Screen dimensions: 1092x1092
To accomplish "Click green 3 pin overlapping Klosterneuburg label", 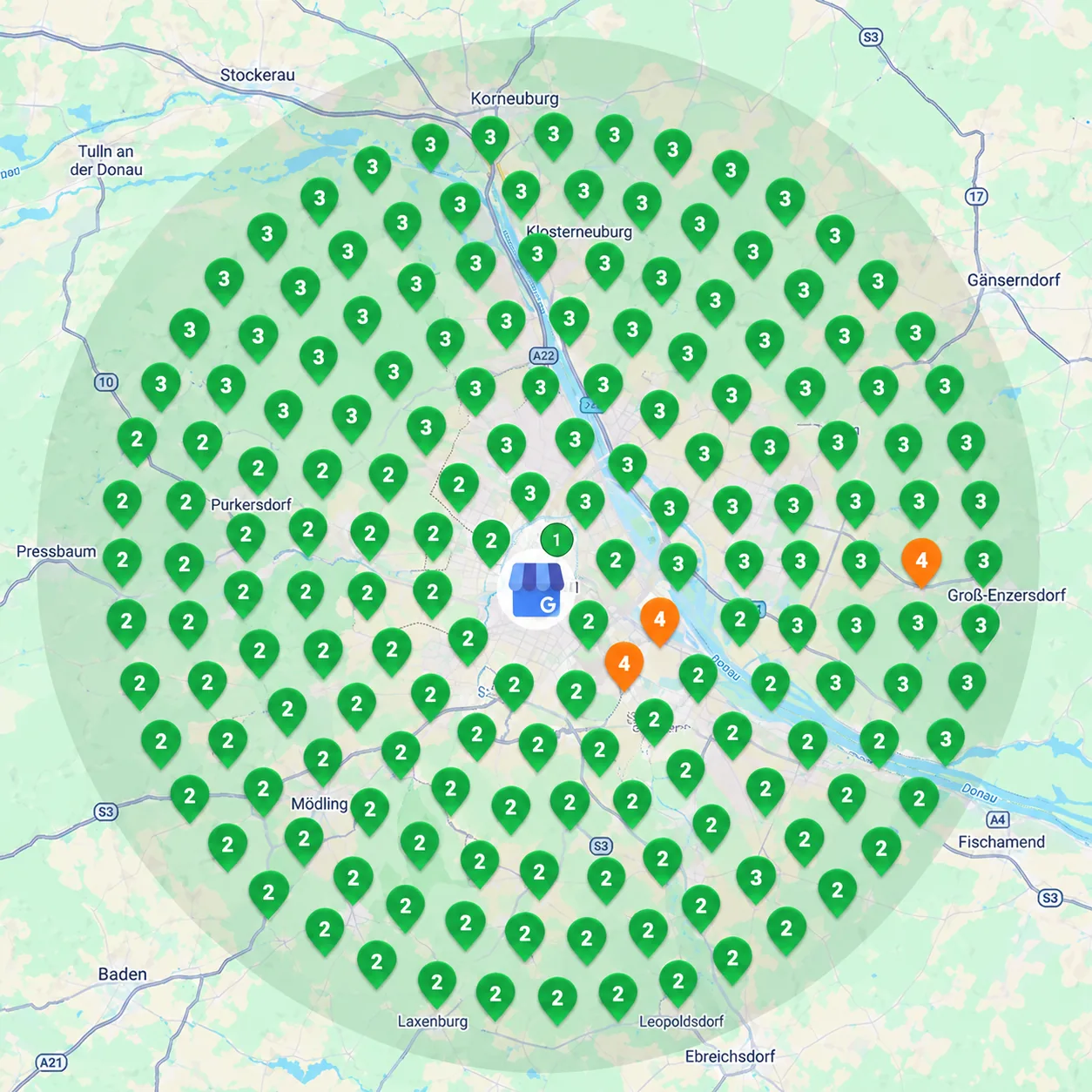I will pyautogui.click(x=537, y=257).
